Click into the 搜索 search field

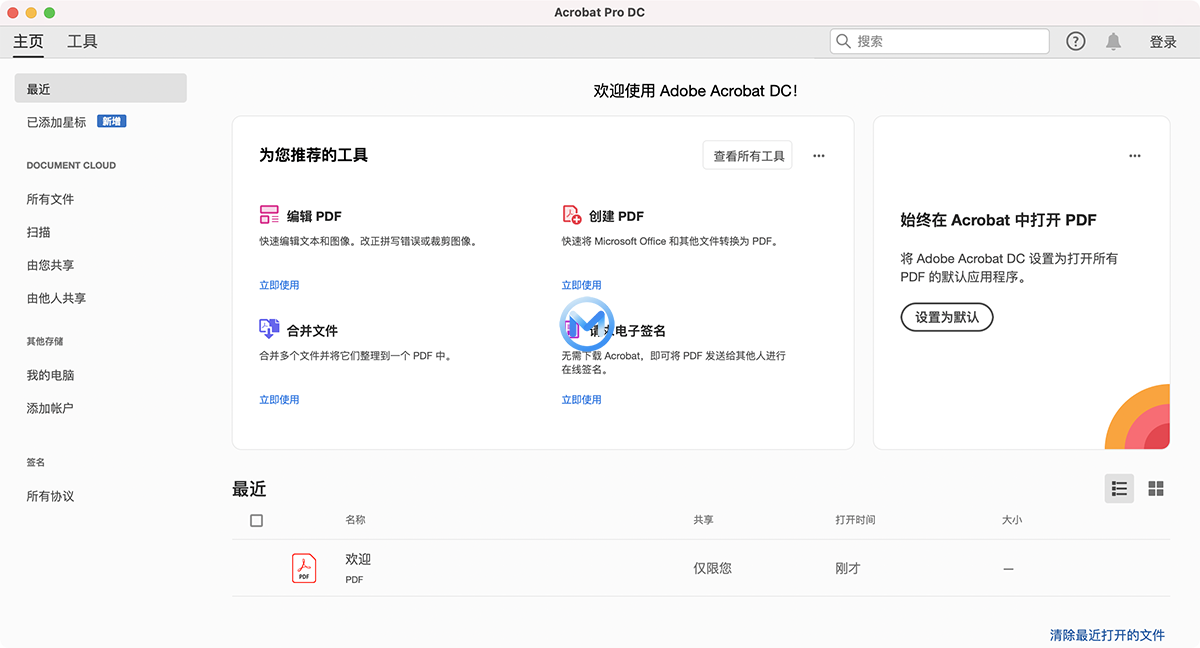click(x=939, y=41)
